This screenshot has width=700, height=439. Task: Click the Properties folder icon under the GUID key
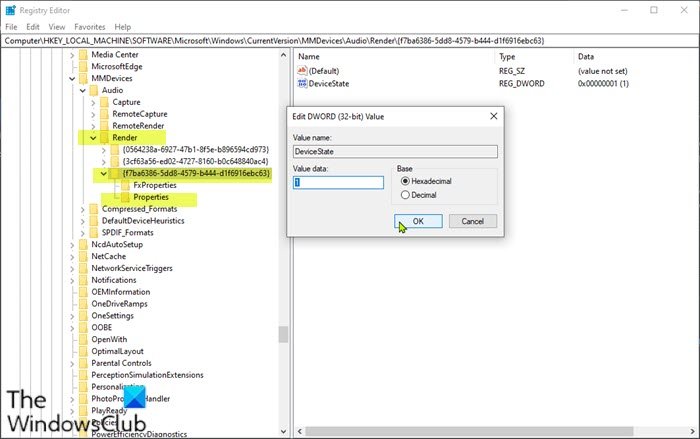(x=125, y=197)
